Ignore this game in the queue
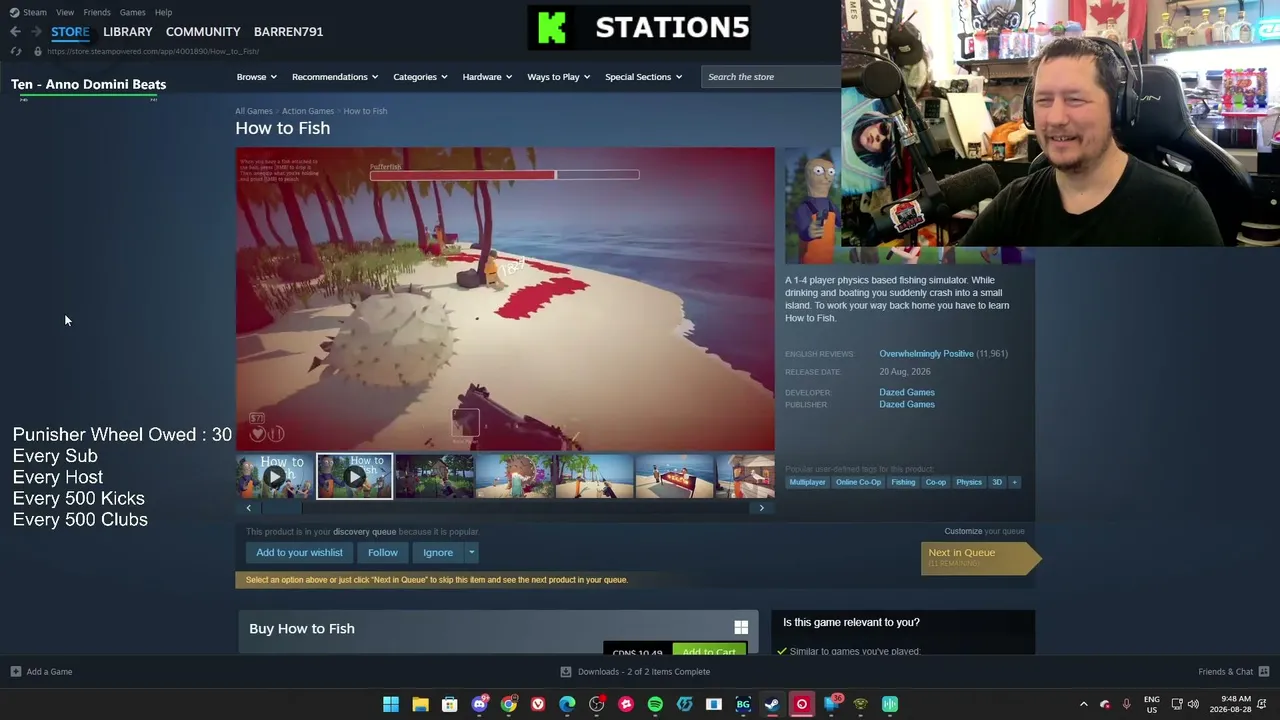 point(438,552)
